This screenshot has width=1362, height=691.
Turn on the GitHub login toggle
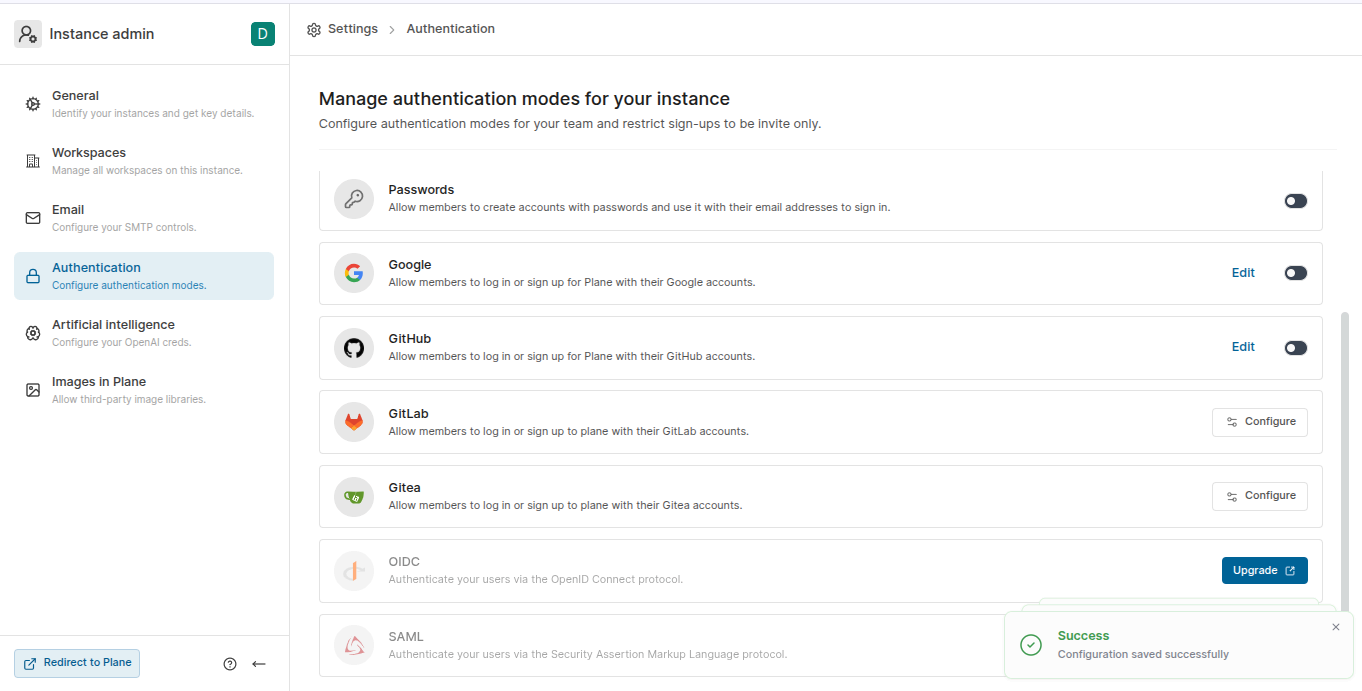[x=1295, y=348]
